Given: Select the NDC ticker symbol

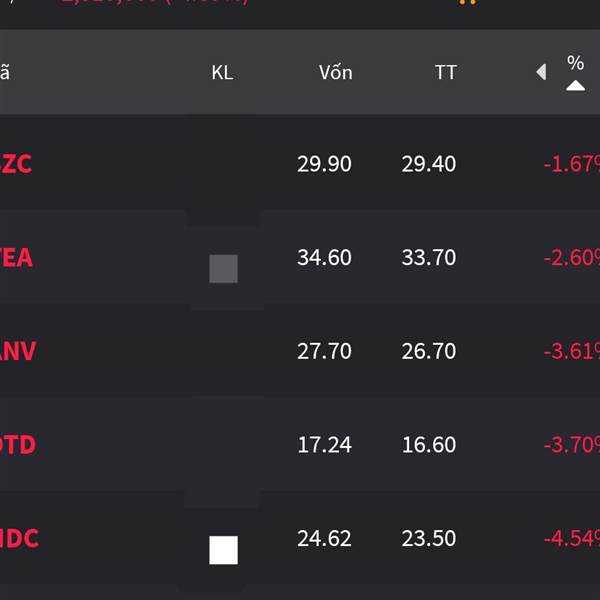Looking at the screenshot, I should pos(19,539).
